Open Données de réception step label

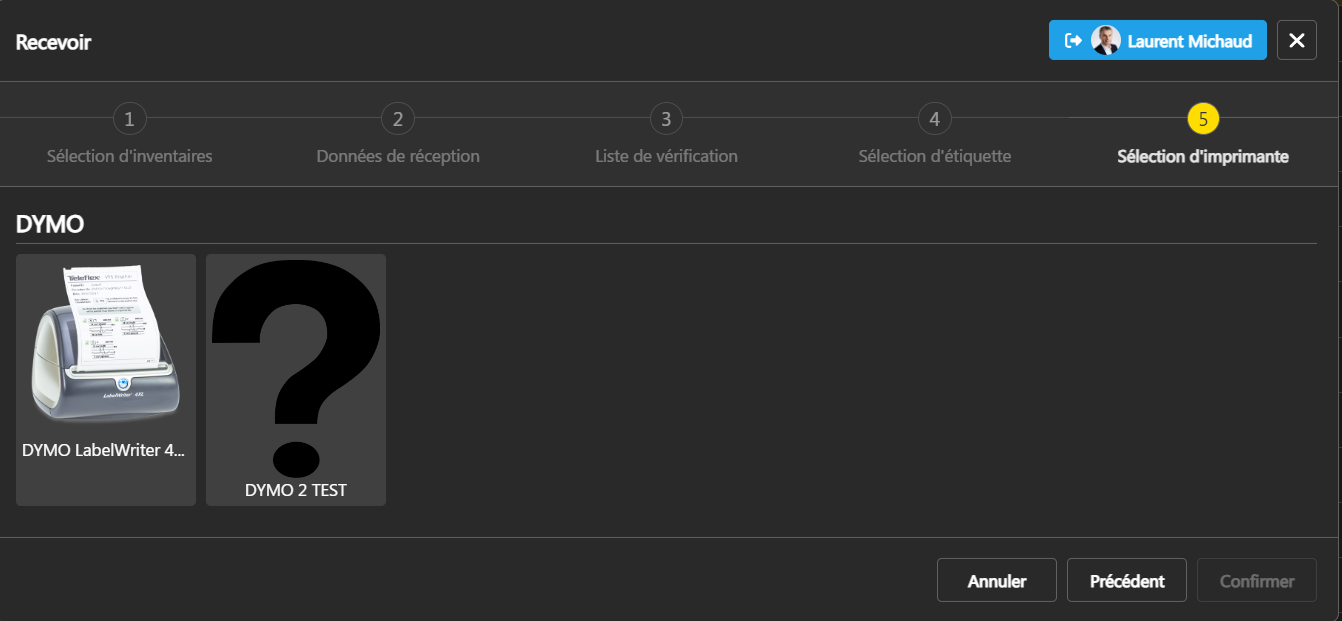398,156
